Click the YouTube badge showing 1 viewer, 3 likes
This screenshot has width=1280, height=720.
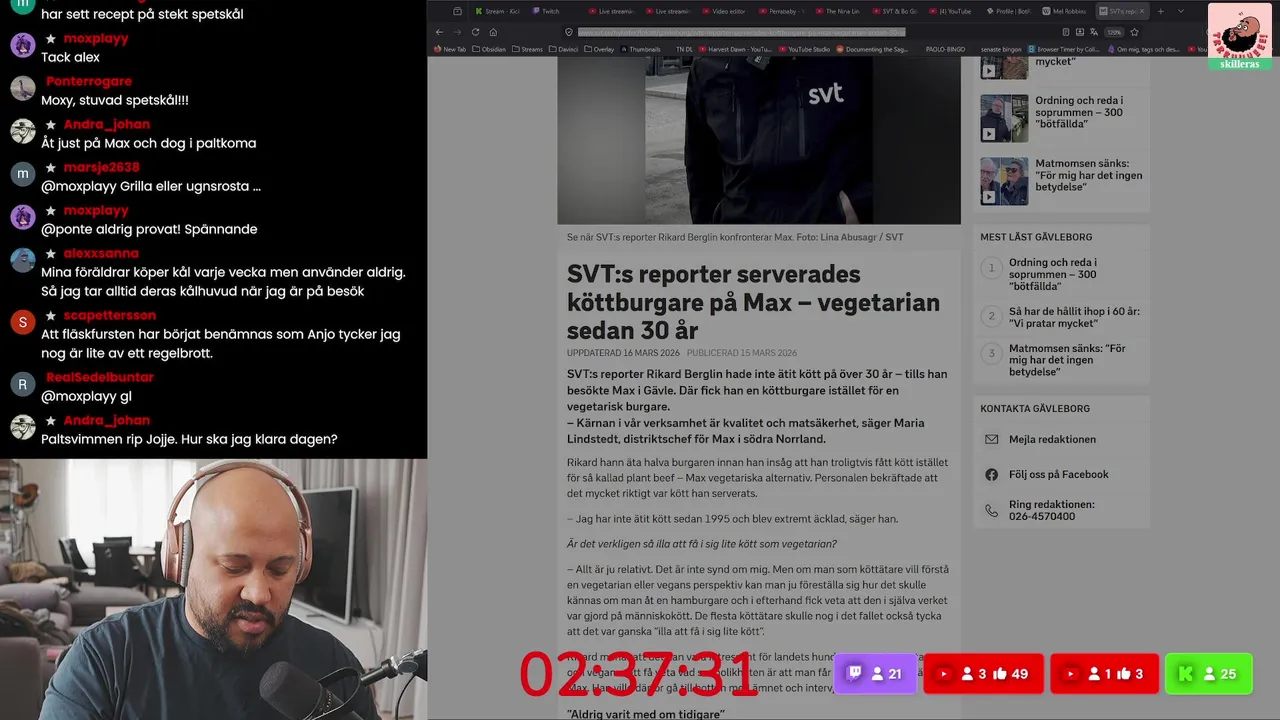tap(1104, 674)
